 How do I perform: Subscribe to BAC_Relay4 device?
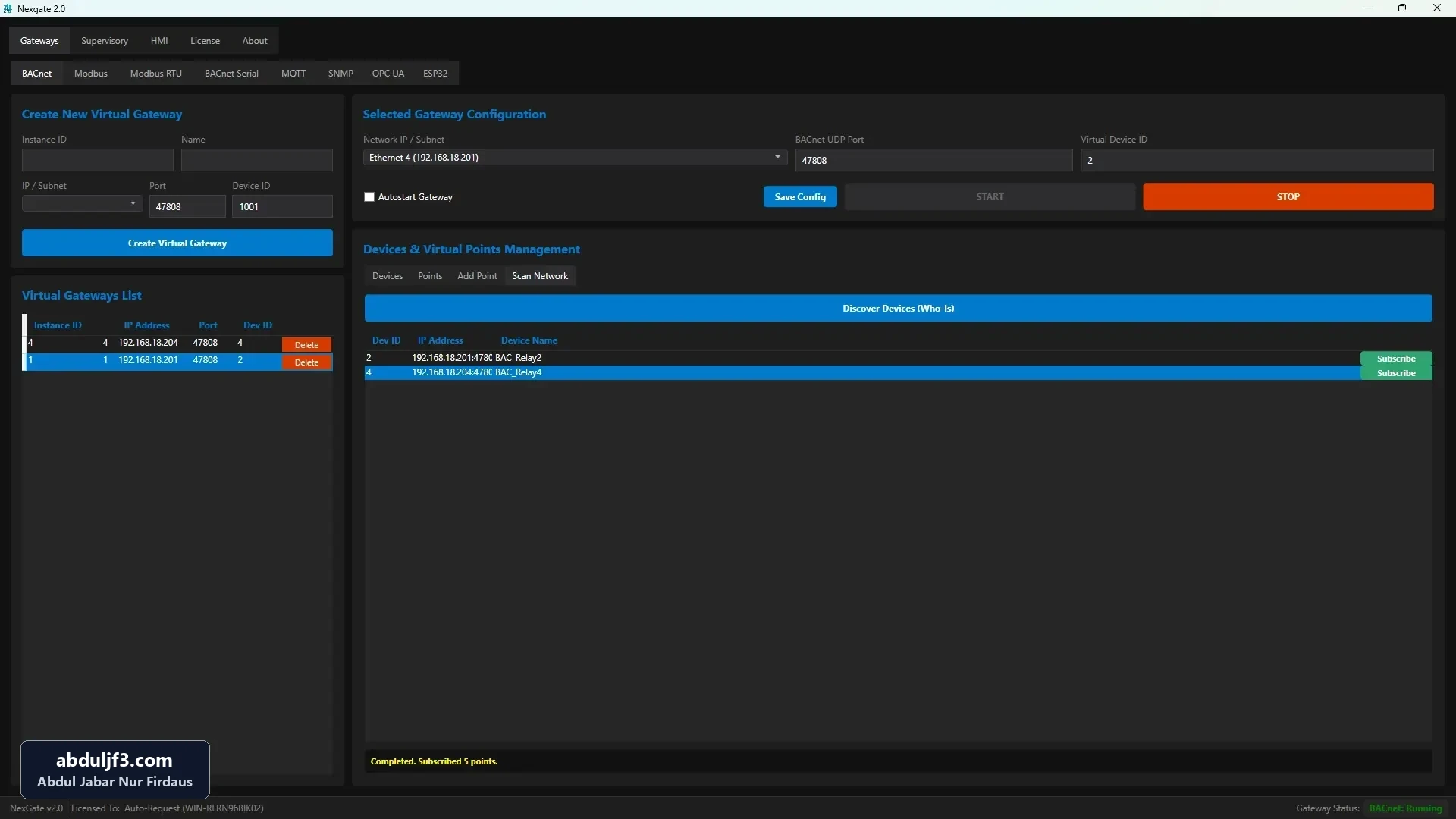[1396, 373]
